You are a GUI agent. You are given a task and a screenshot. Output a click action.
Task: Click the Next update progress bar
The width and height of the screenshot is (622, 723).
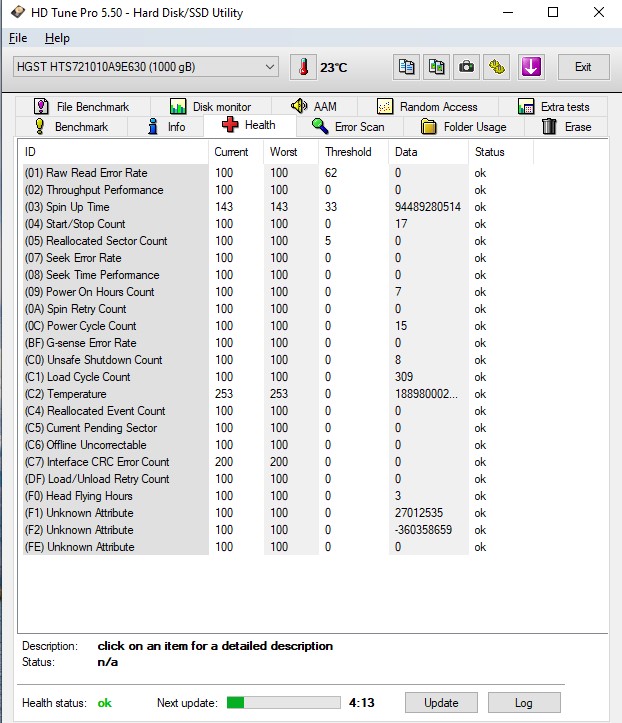(x=284, y=703)
